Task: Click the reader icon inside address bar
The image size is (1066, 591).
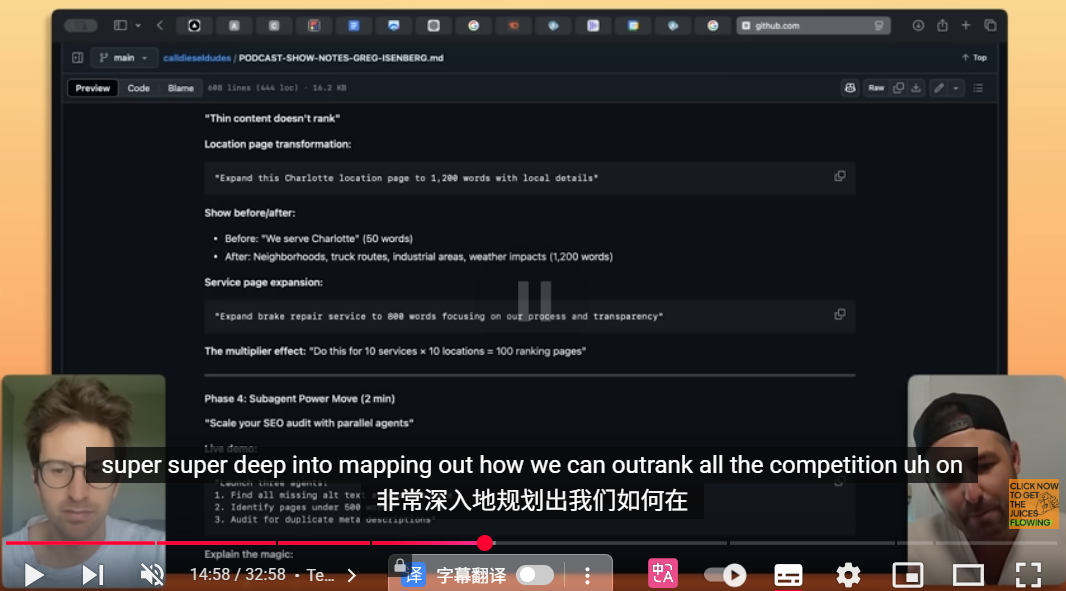Action: [x=879, y=25]
